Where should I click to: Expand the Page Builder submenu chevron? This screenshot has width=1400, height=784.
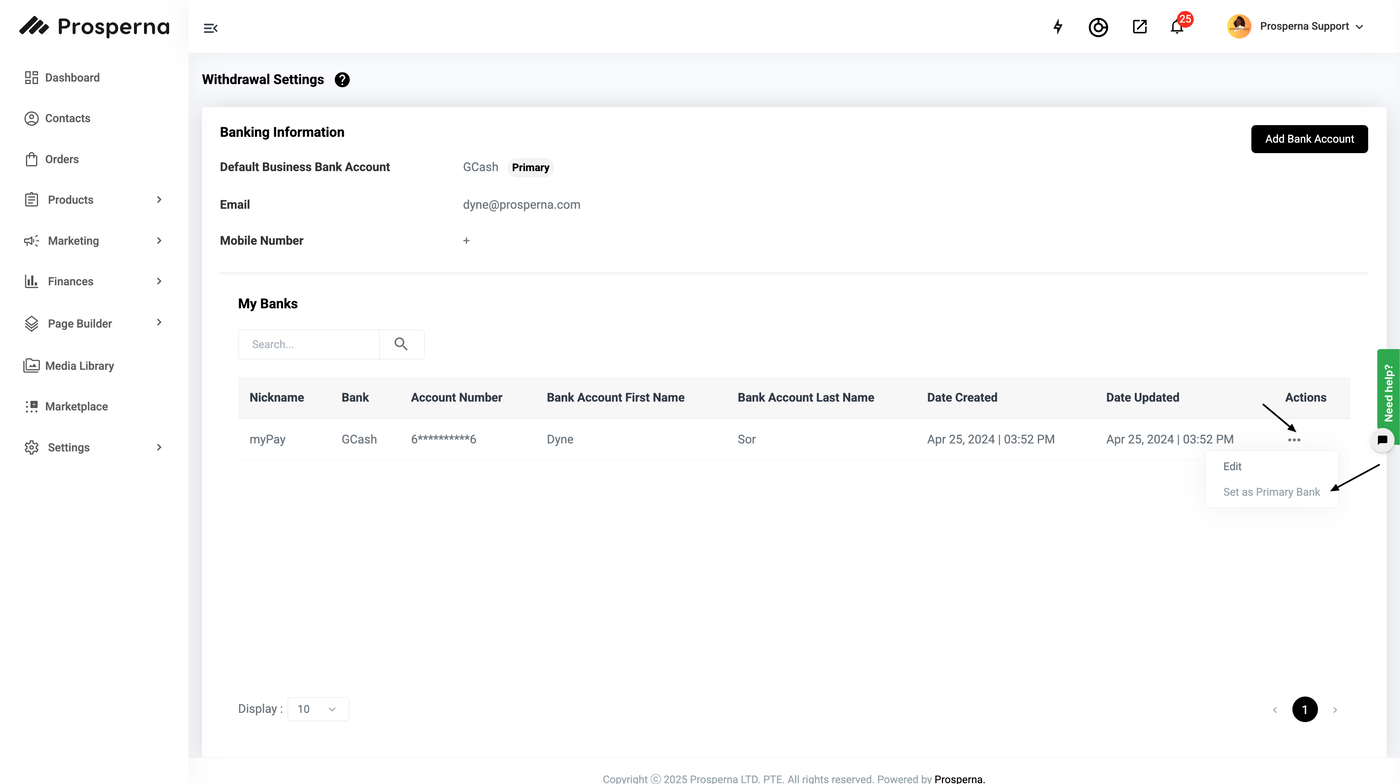coord(159,323)
